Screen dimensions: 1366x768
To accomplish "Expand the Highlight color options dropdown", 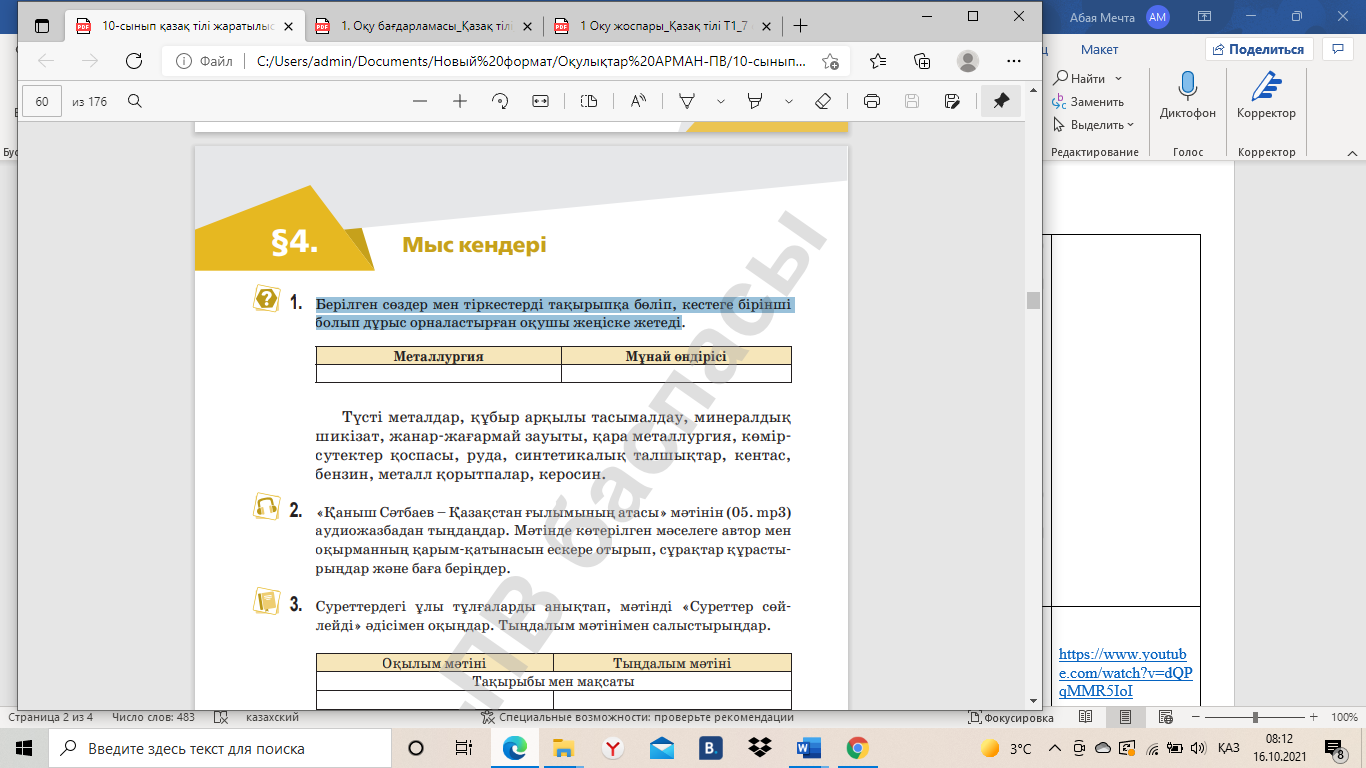I will tap(789, 101).
